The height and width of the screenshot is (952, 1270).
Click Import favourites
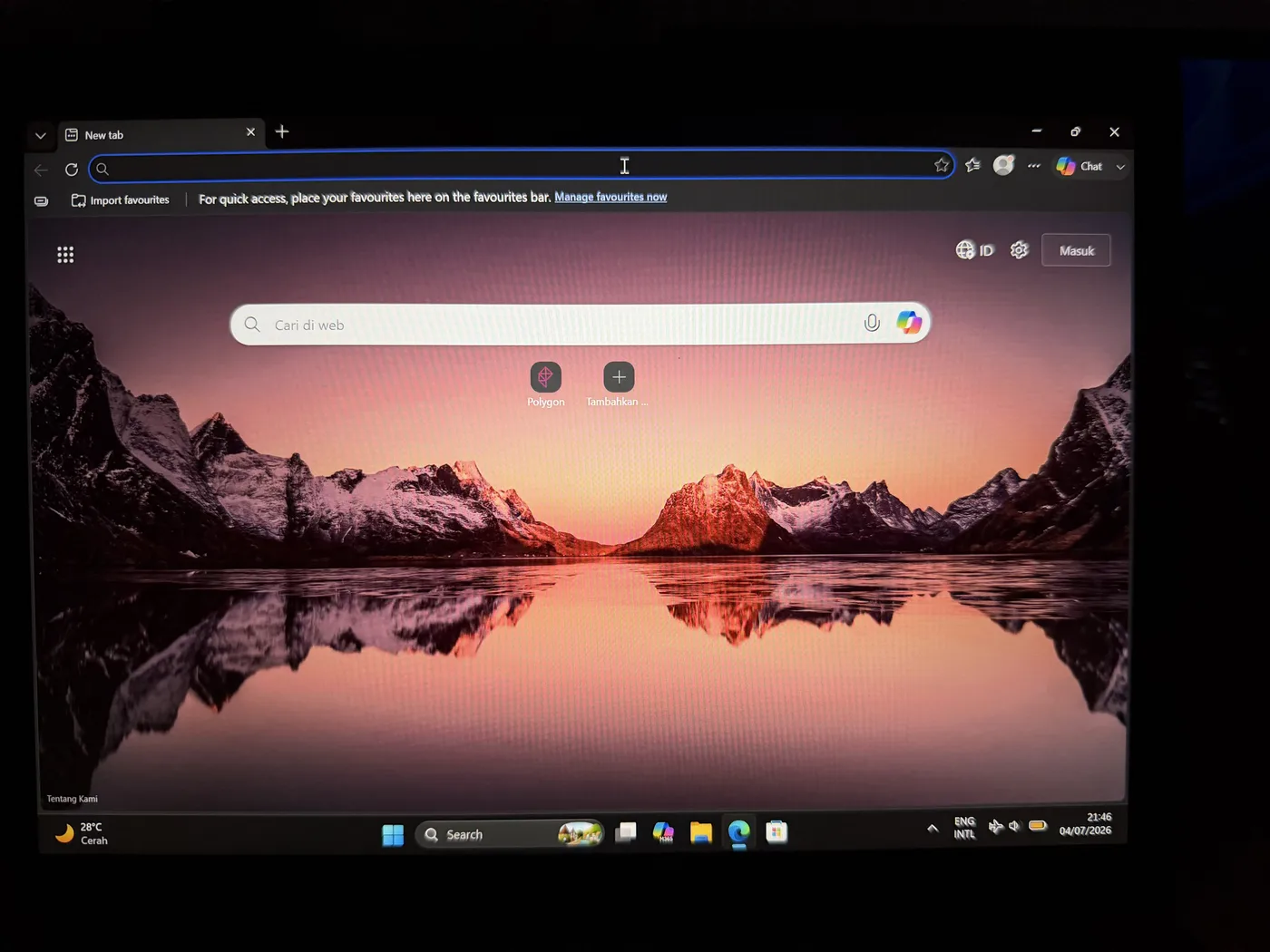pos(121,200)
